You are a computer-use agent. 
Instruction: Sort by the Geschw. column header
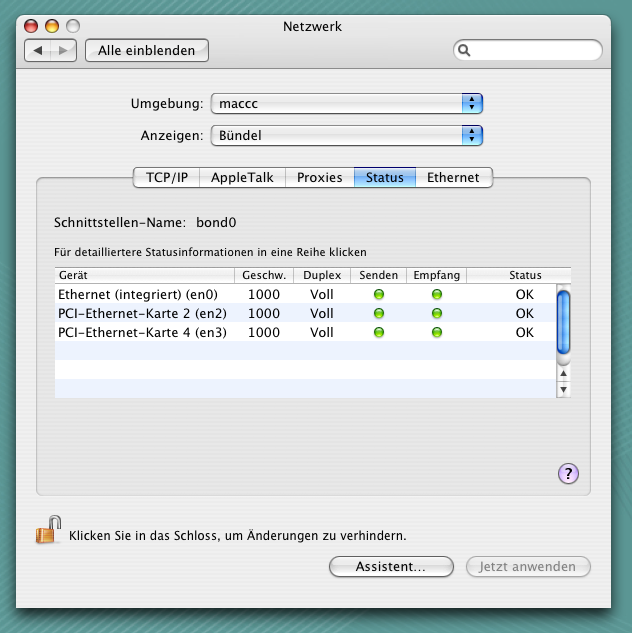pyautogui.click(x=264, y=275)
